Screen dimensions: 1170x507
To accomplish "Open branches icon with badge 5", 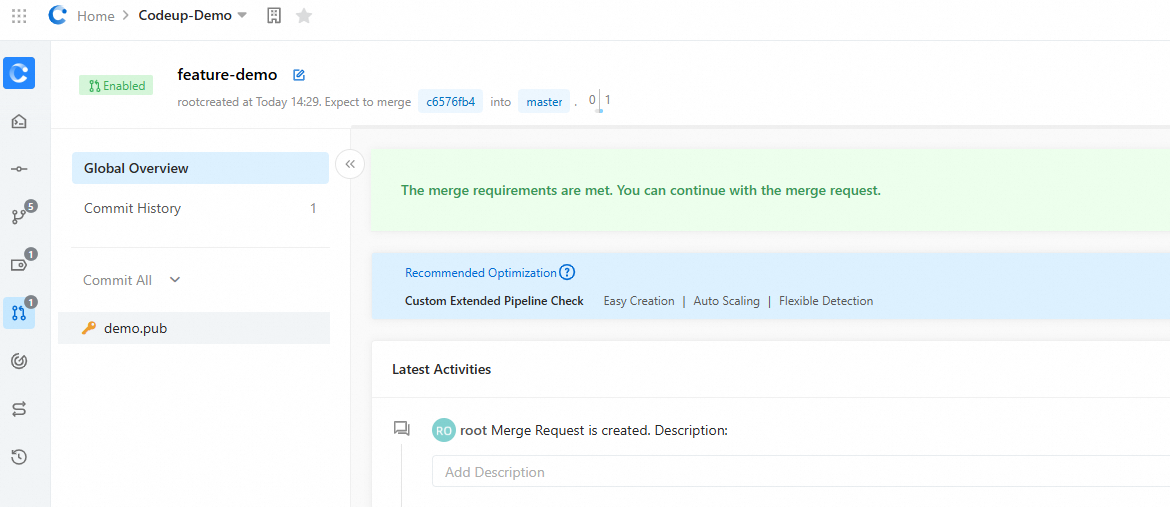I will 19,216.
